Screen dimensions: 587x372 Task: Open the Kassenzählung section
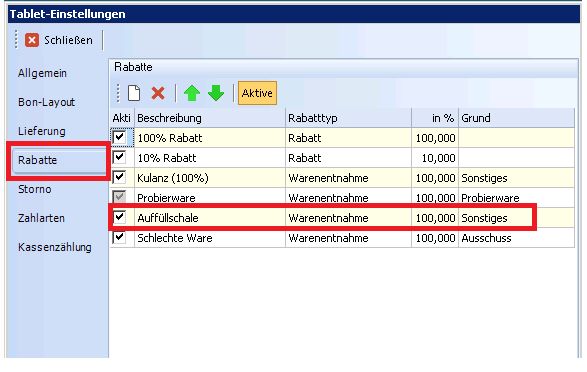click(55, 247)
